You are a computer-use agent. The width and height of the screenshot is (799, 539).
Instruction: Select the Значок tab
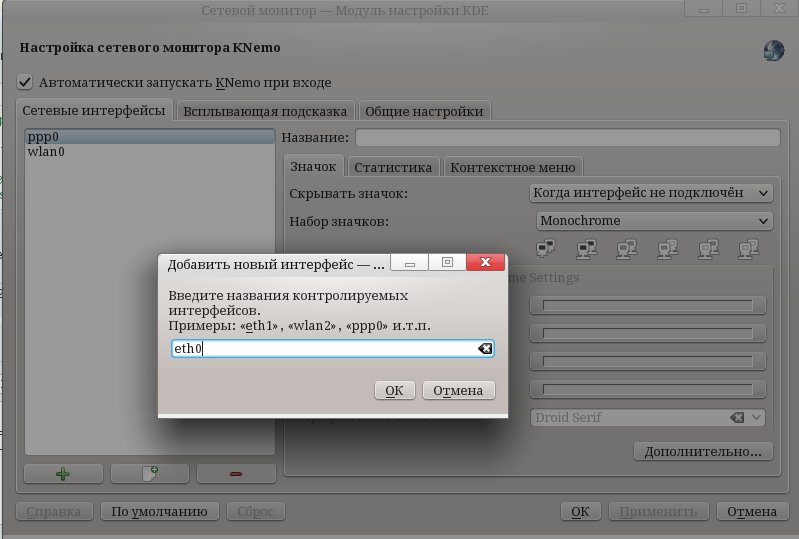pyautogui.click(x=313, y=167)
